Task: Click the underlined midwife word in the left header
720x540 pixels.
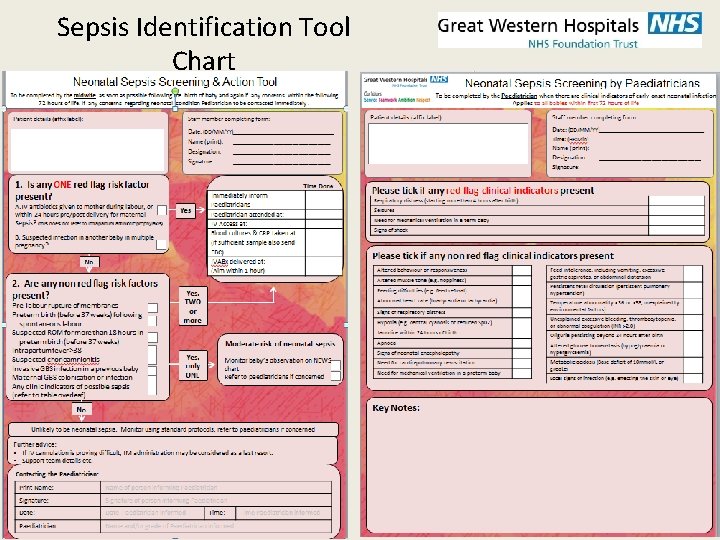Action: 84,96
